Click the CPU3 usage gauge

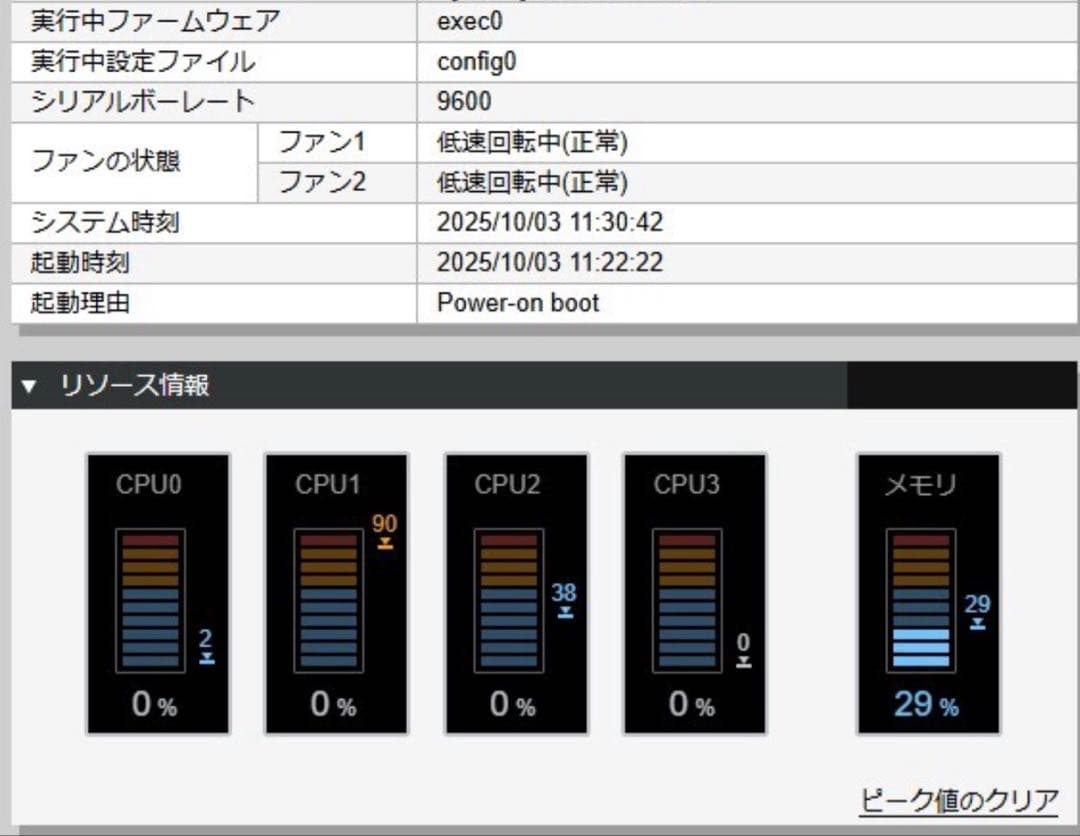pyautogui.click(x=694, y=595)
